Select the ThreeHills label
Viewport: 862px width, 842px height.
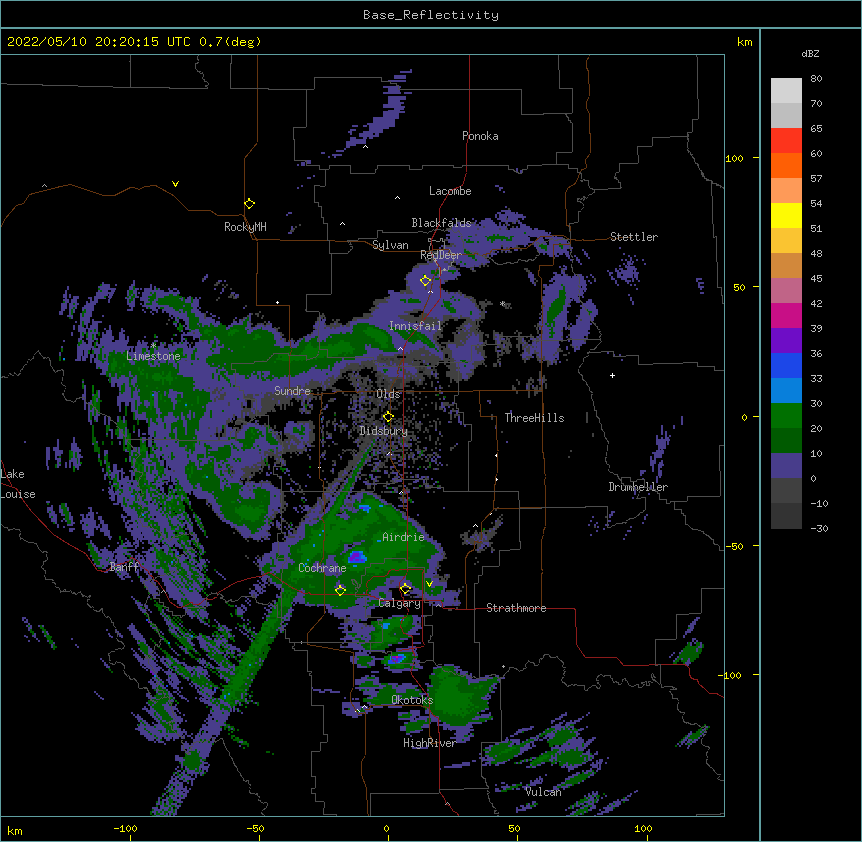[x=534, y=418]
